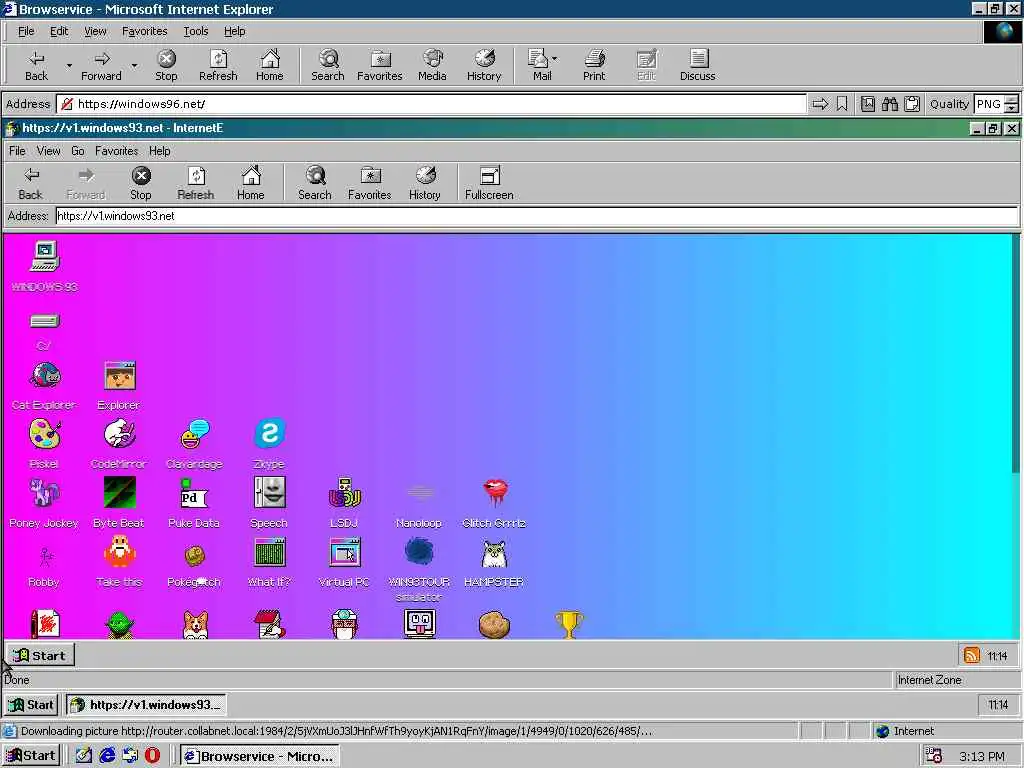1024x768 pixels.
Task: Open the Forward history dropdown arrow
Action: coord(135,65)
